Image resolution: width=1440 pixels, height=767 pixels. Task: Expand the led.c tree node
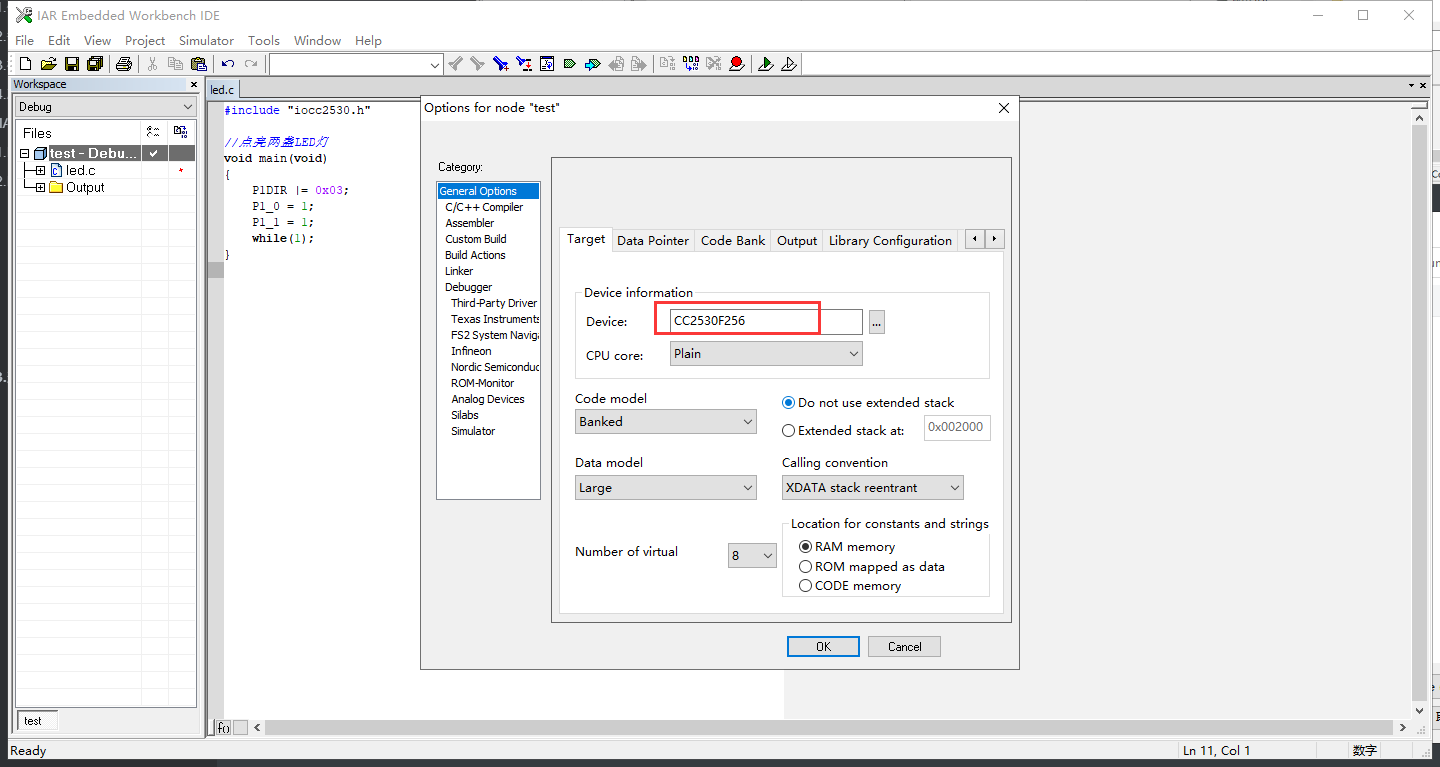40,171
